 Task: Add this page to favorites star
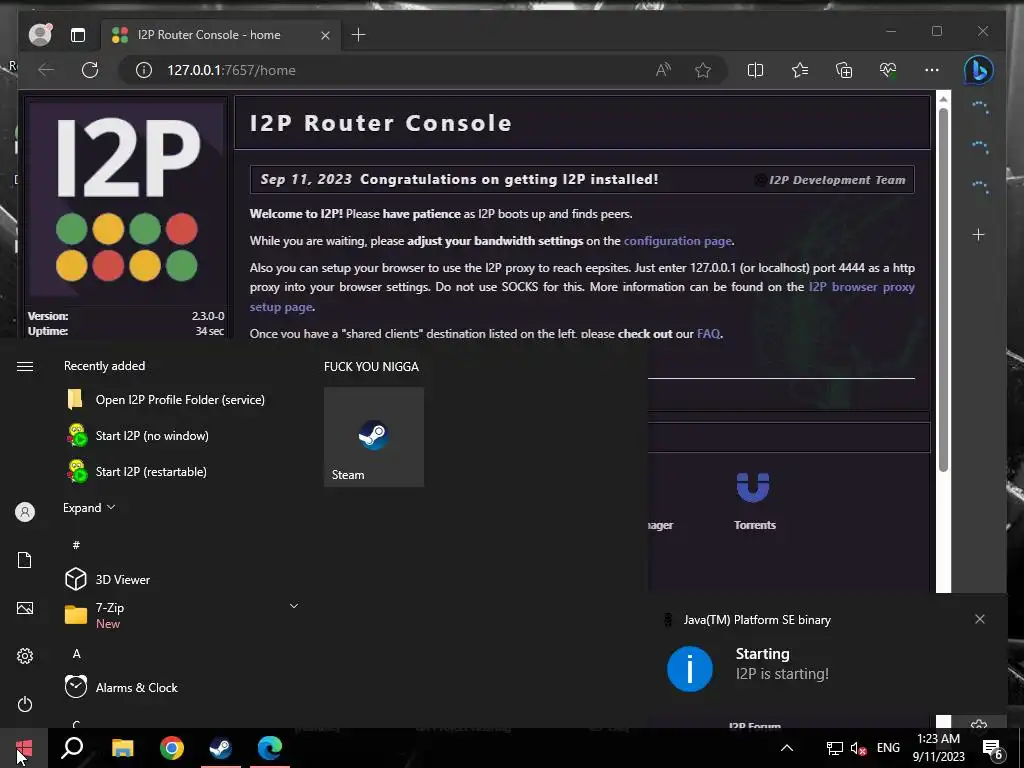(x=703, y=70)
